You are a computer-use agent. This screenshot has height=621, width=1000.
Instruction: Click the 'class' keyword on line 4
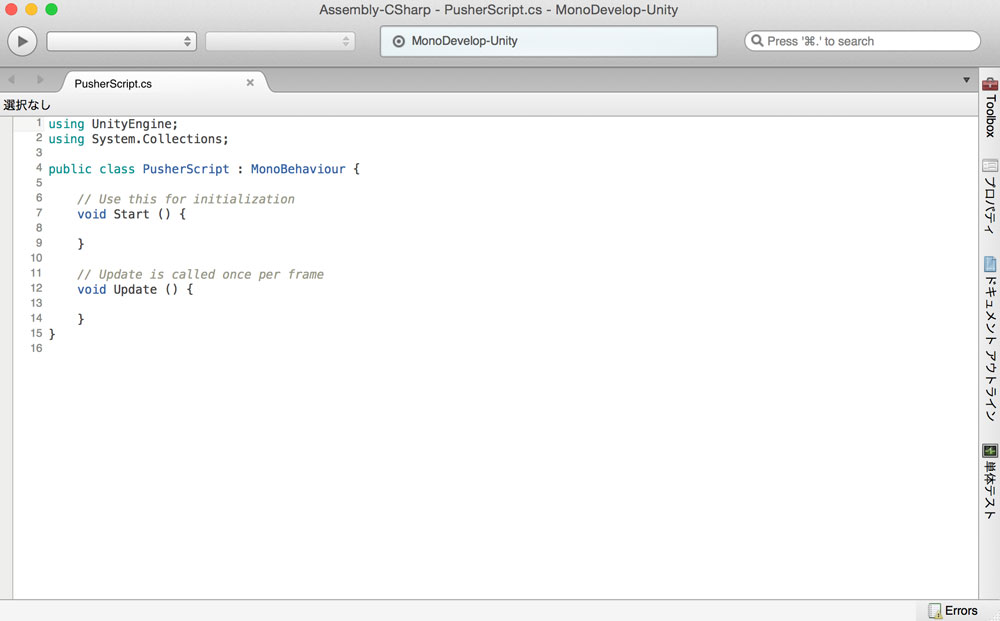click(117, 169)
